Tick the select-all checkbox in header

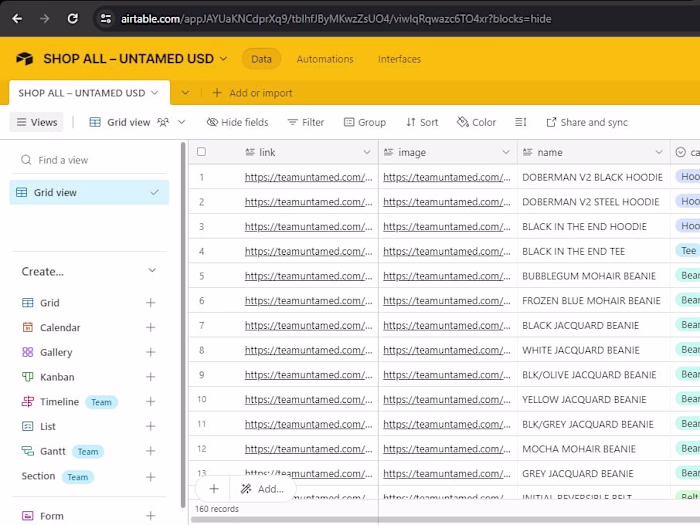point(201,152)
